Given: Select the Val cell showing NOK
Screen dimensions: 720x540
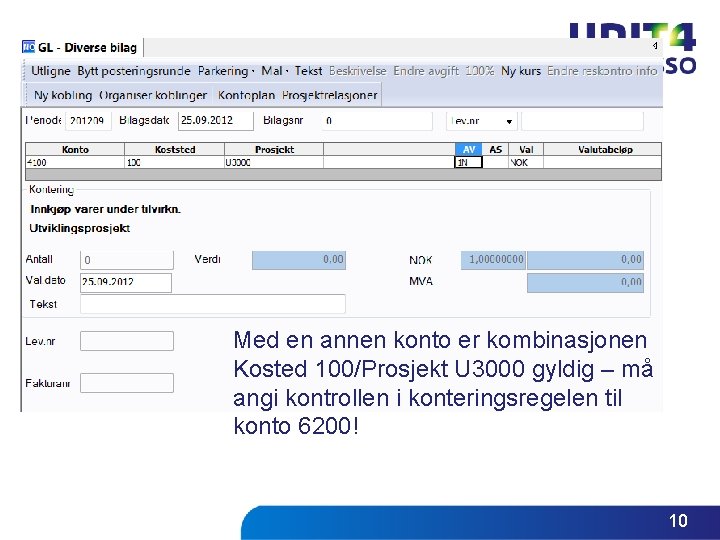Looking at the screenshot, I should click(526, 163).
